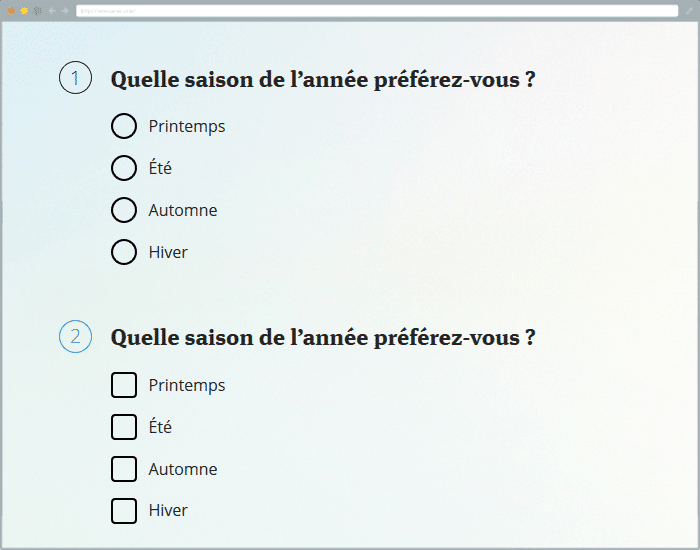Click the browser forward arrow
Screen dimensions: 700x550
[x=65, y=11]
